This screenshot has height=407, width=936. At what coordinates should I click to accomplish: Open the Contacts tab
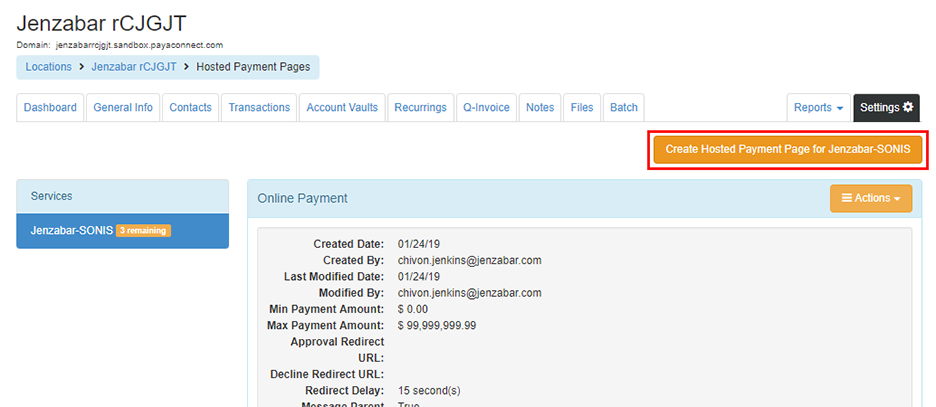point(190,107)
